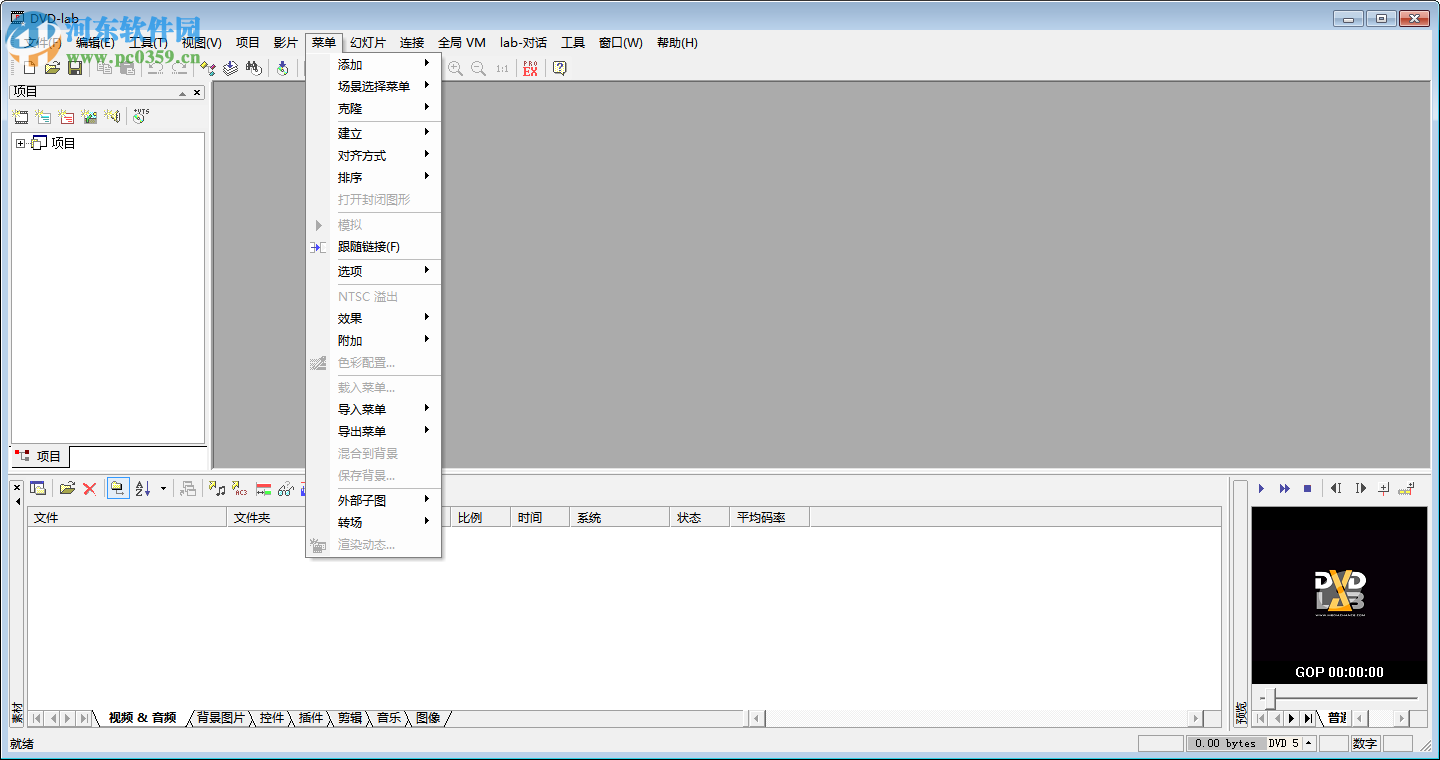Switch to the 背景图片 tab
The height and width of the screenshot is (760, 1440).
[x=219, y=717]
